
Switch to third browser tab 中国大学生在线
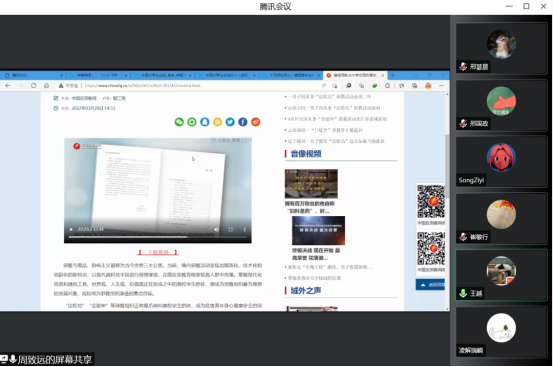(x=162, y=75)
